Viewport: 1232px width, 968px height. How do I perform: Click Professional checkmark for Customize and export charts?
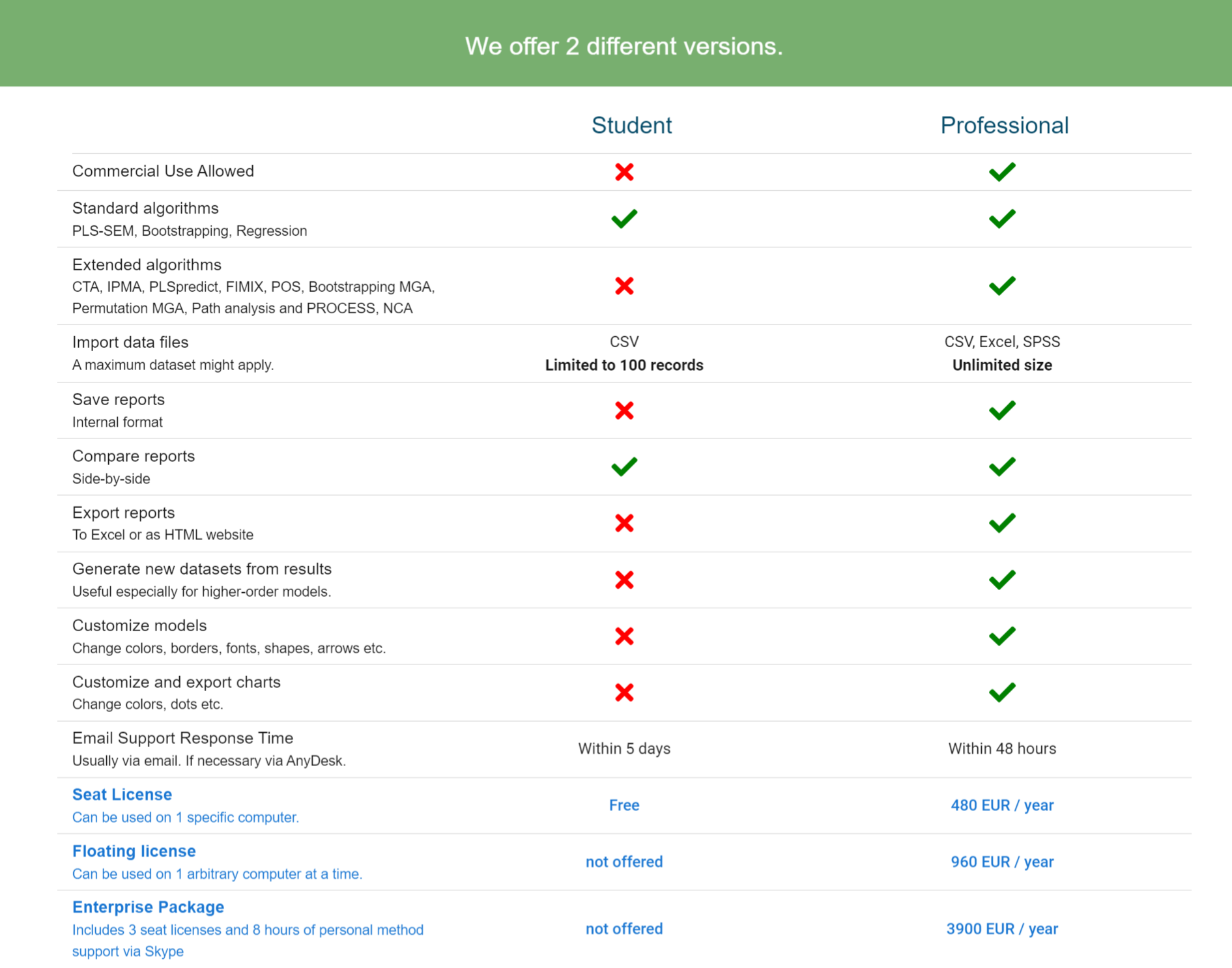coord(1001,692)
